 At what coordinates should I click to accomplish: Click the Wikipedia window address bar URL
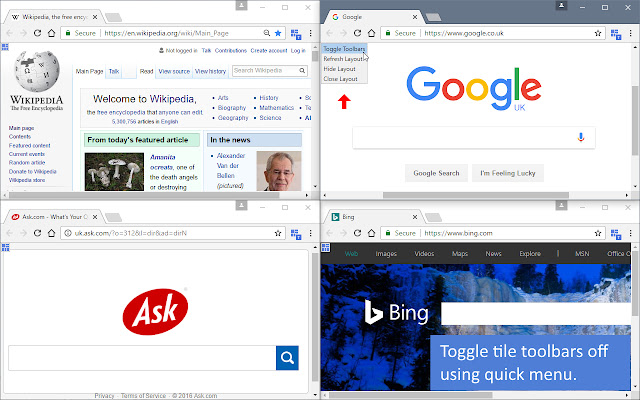coord(167,33)
